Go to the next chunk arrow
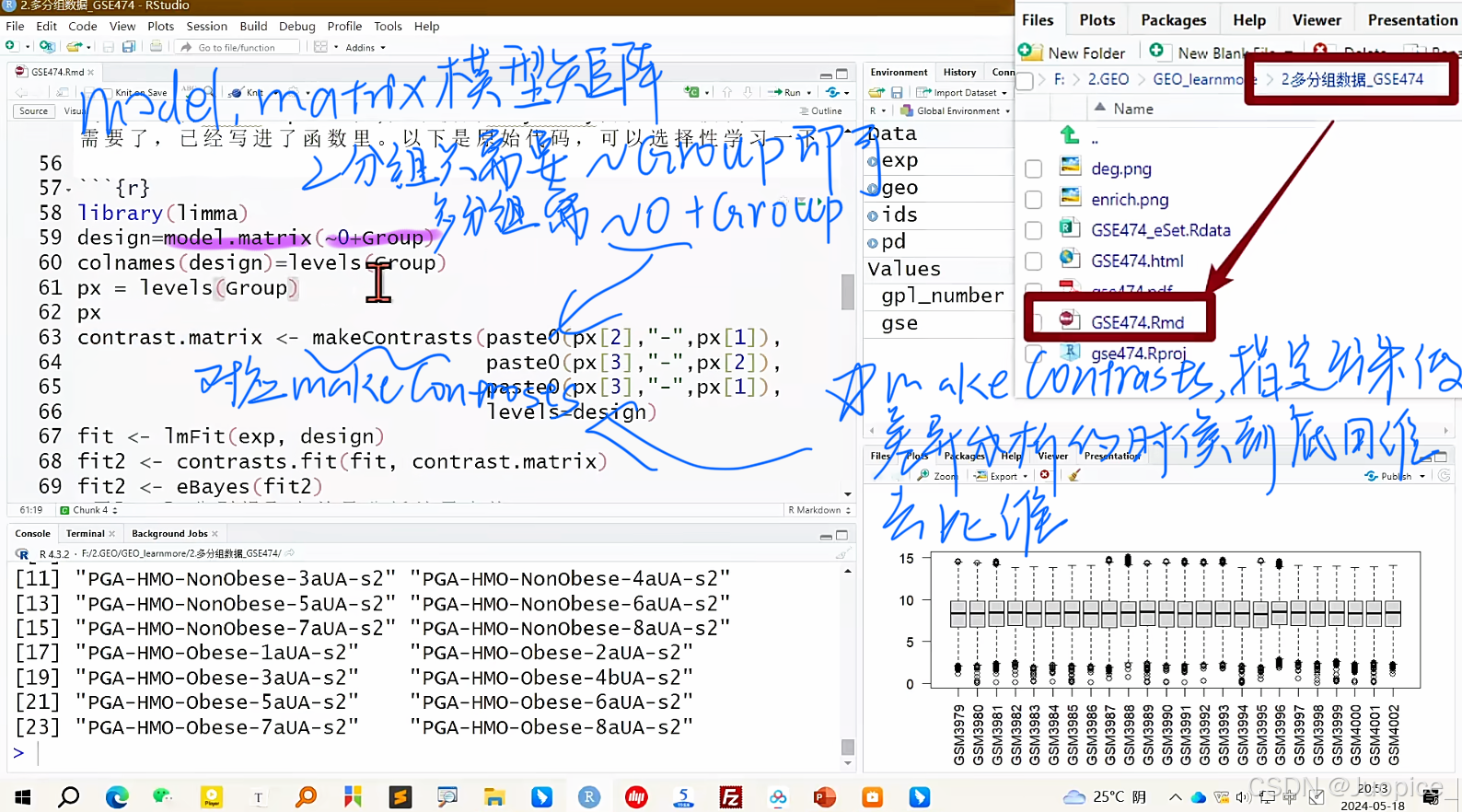1462x812 pixels. 748,92
